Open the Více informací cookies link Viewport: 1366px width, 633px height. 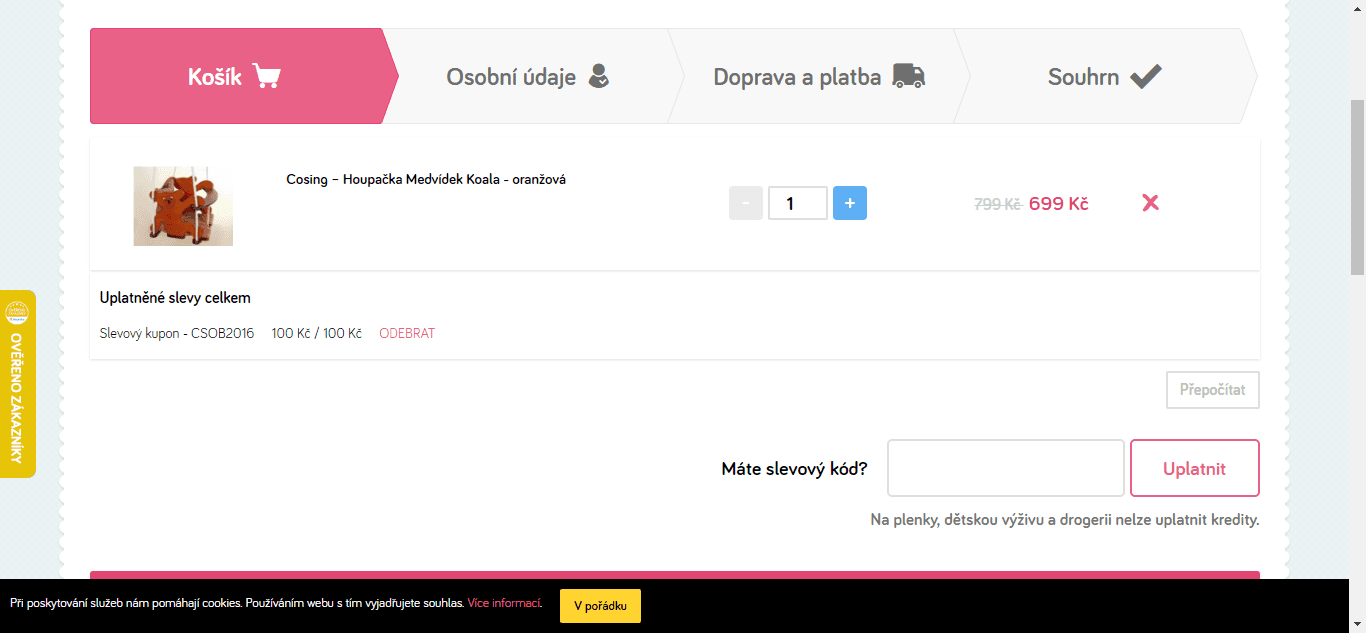click(x=502, y=604)
